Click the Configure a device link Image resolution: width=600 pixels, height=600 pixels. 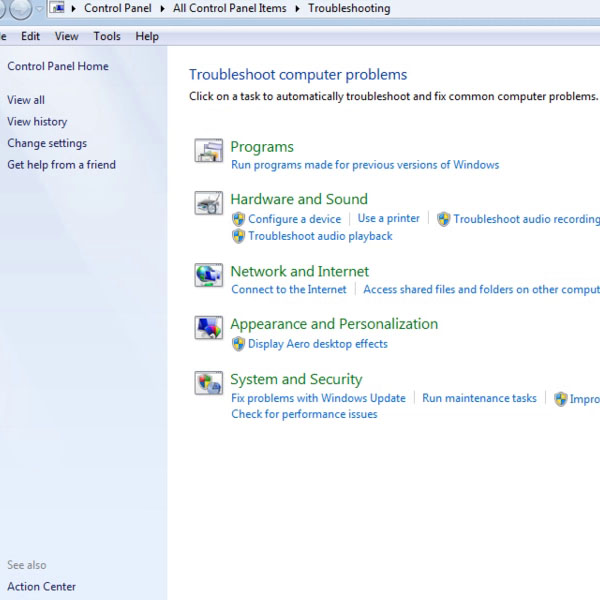click(294, 219)
